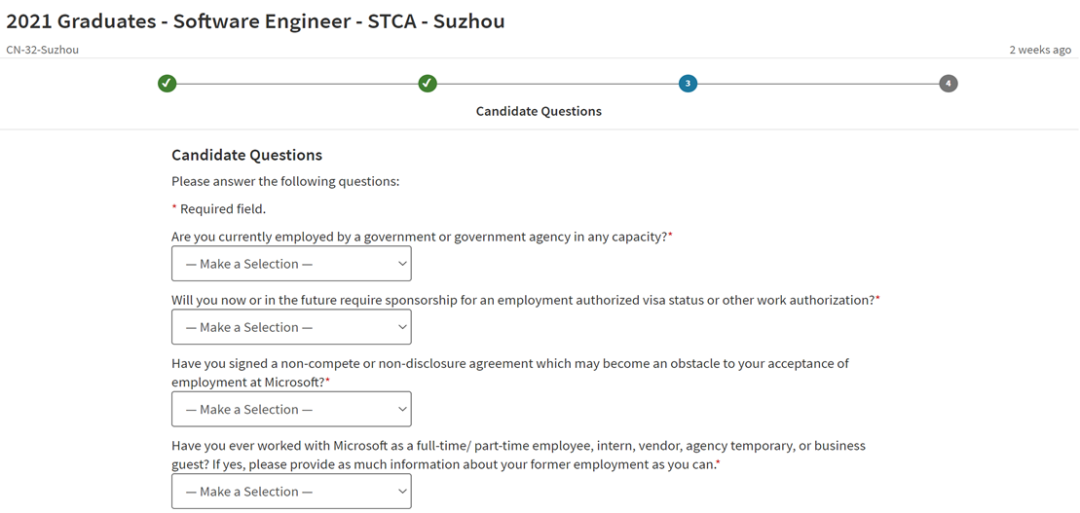The image size is (1080, 513).
Task: Click the progress line between the two checkmarks
Action: pos(297,83)
